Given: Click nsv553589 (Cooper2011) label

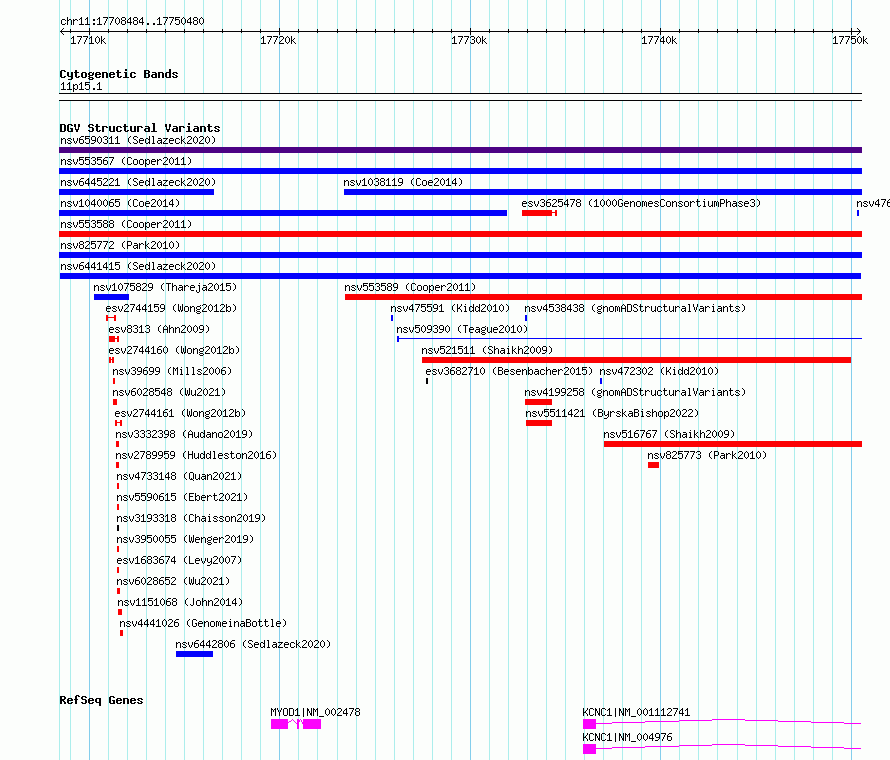Looking at the screenshot, I should (x=410, y=287).
